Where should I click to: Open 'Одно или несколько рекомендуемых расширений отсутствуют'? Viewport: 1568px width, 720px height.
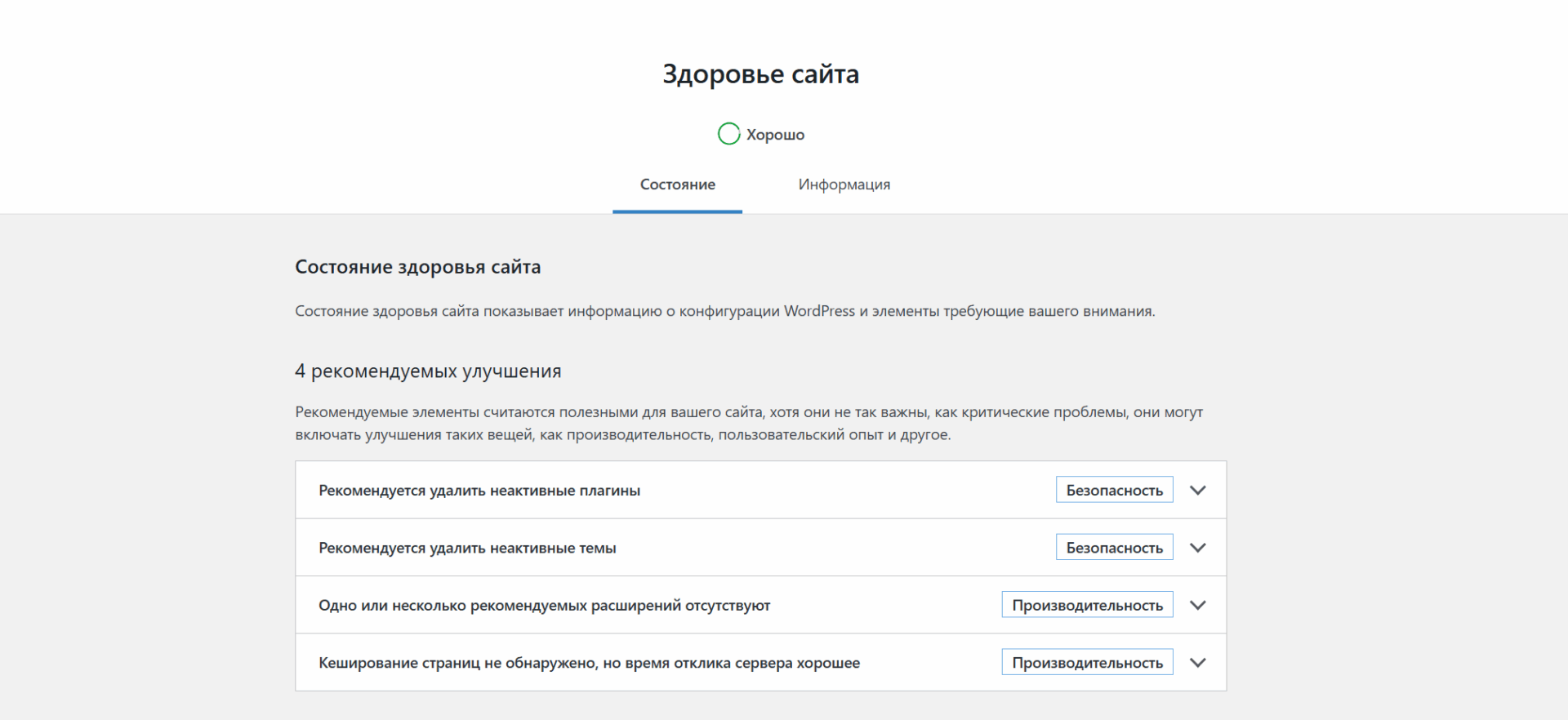[x=544, y=606]
